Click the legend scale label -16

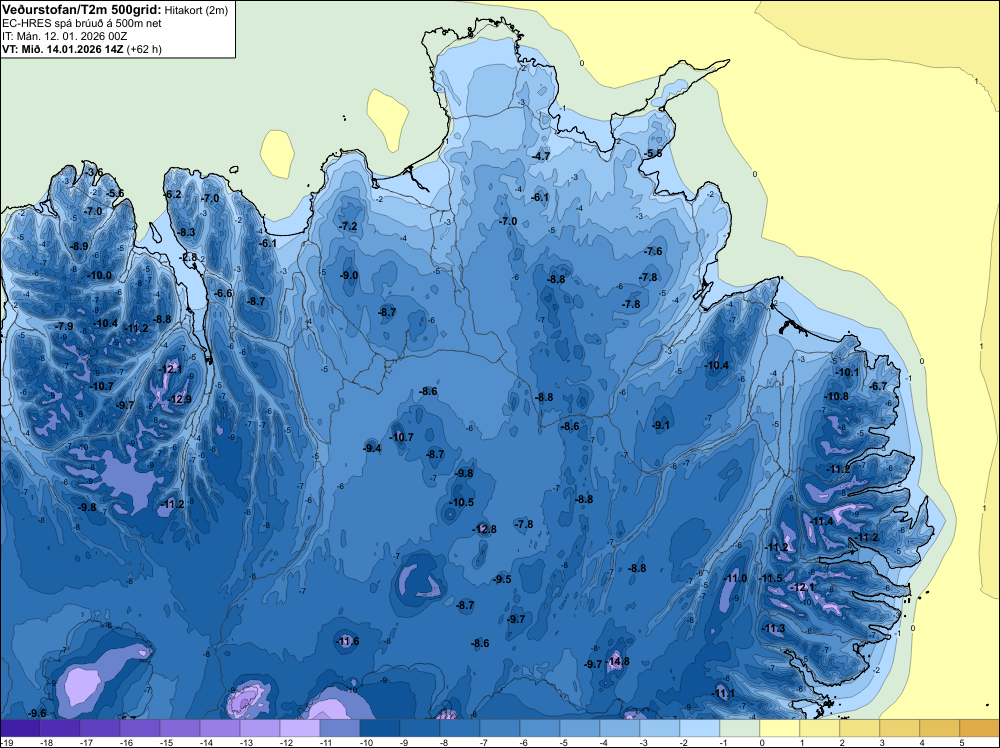pos(126,743)
